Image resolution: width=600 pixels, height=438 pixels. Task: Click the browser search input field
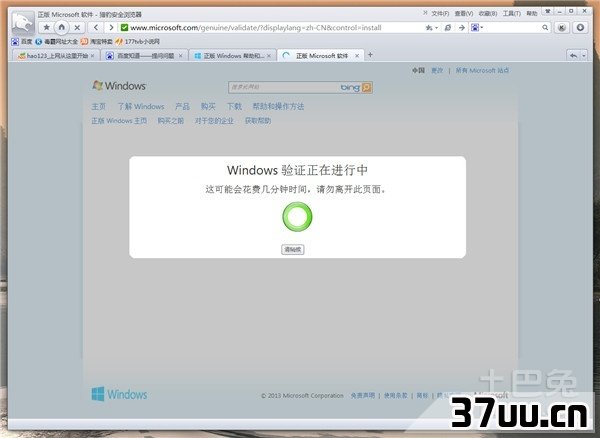point(513,28)
